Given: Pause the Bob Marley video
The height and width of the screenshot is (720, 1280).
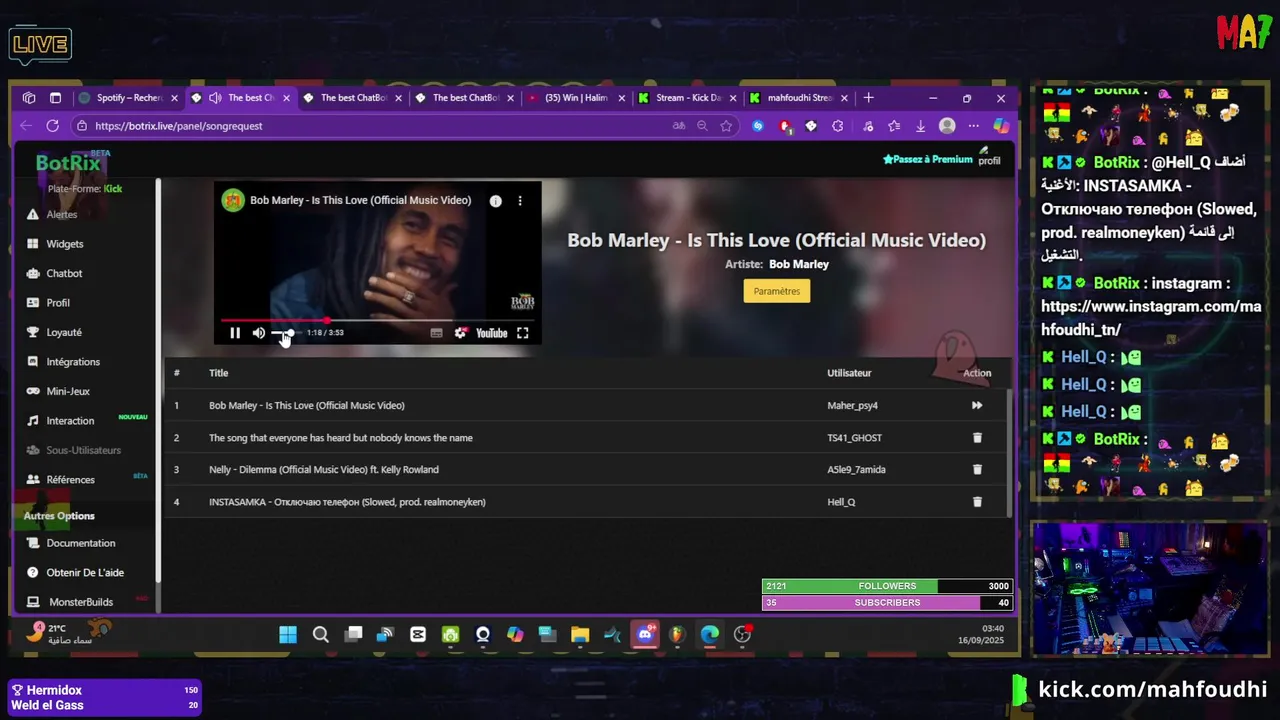Looking at the screenshot, I should click(x=235, y=333).
